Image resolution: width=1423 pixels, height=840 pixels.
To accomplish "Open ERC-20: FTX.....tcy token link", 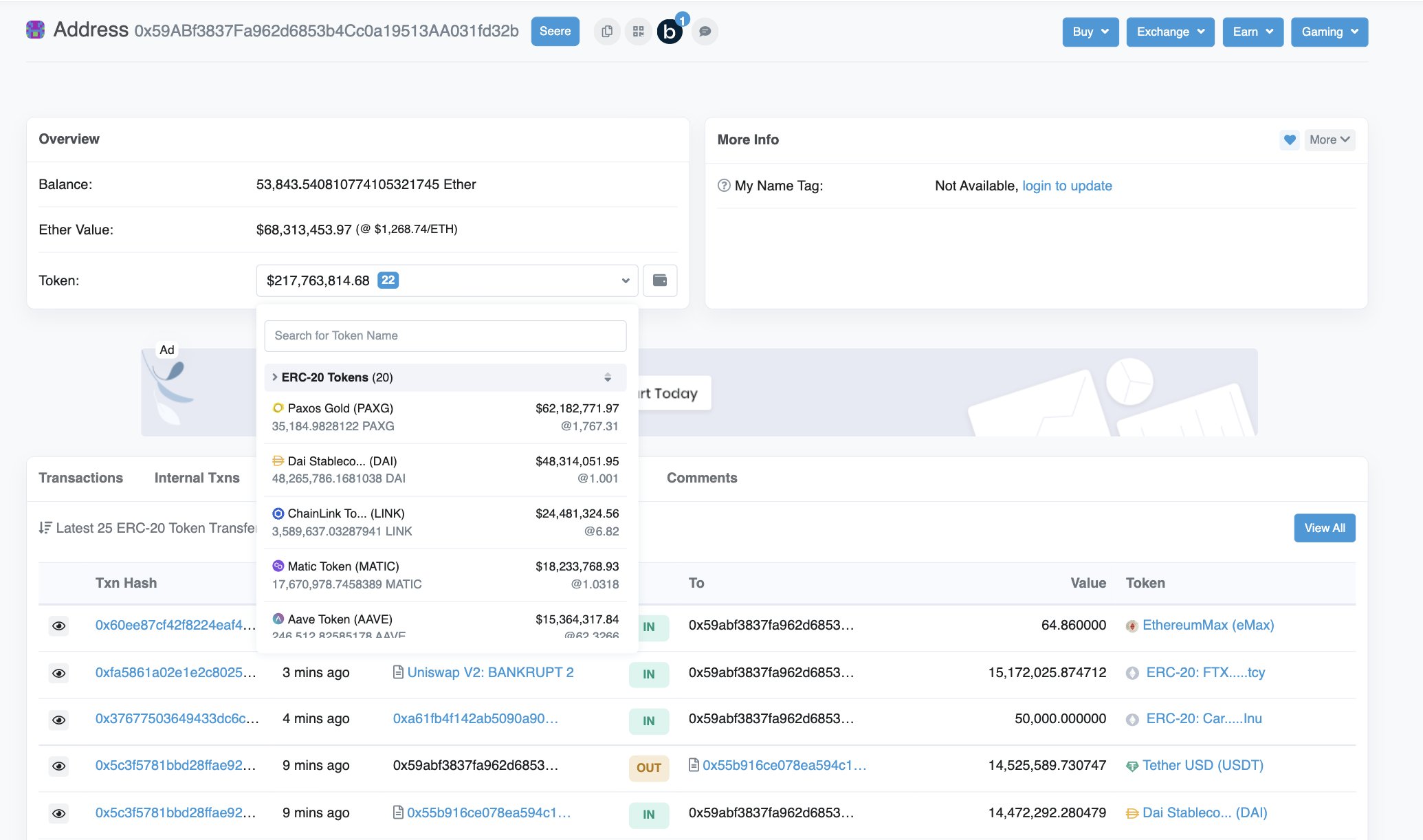I will coord(1206,672).
